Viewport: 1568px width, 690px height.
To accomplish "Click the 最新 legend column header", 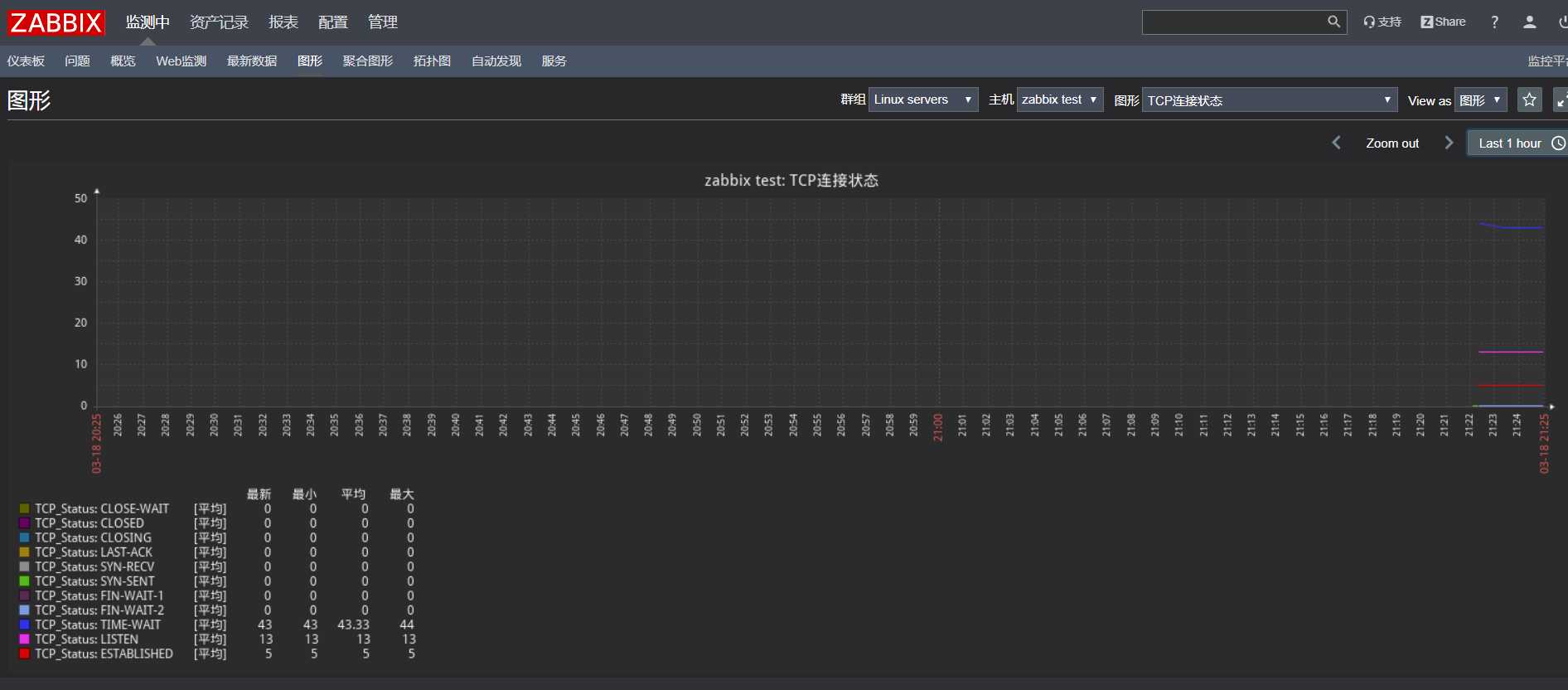I will pyautogui.click(x=259, y=494).
